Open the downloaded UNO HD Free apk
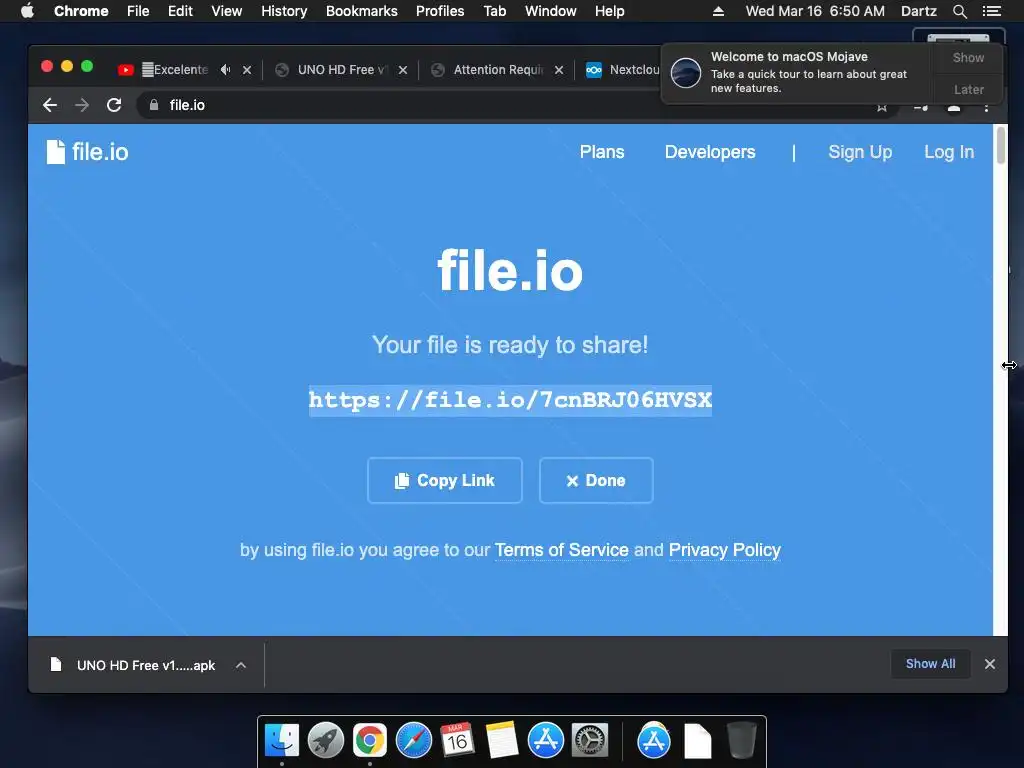The height and width of the screenshot is (768, 1024). (133, 665)
